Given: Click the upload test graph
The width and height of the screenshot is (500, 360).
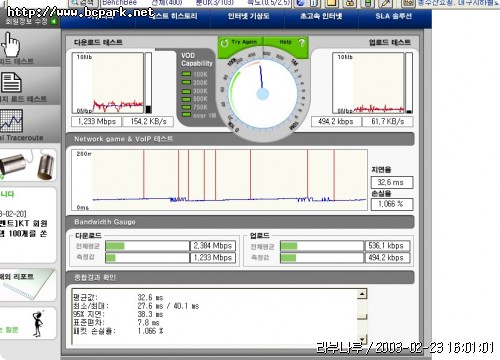Looking at the screenshot, I should click(x=368, y=83).
